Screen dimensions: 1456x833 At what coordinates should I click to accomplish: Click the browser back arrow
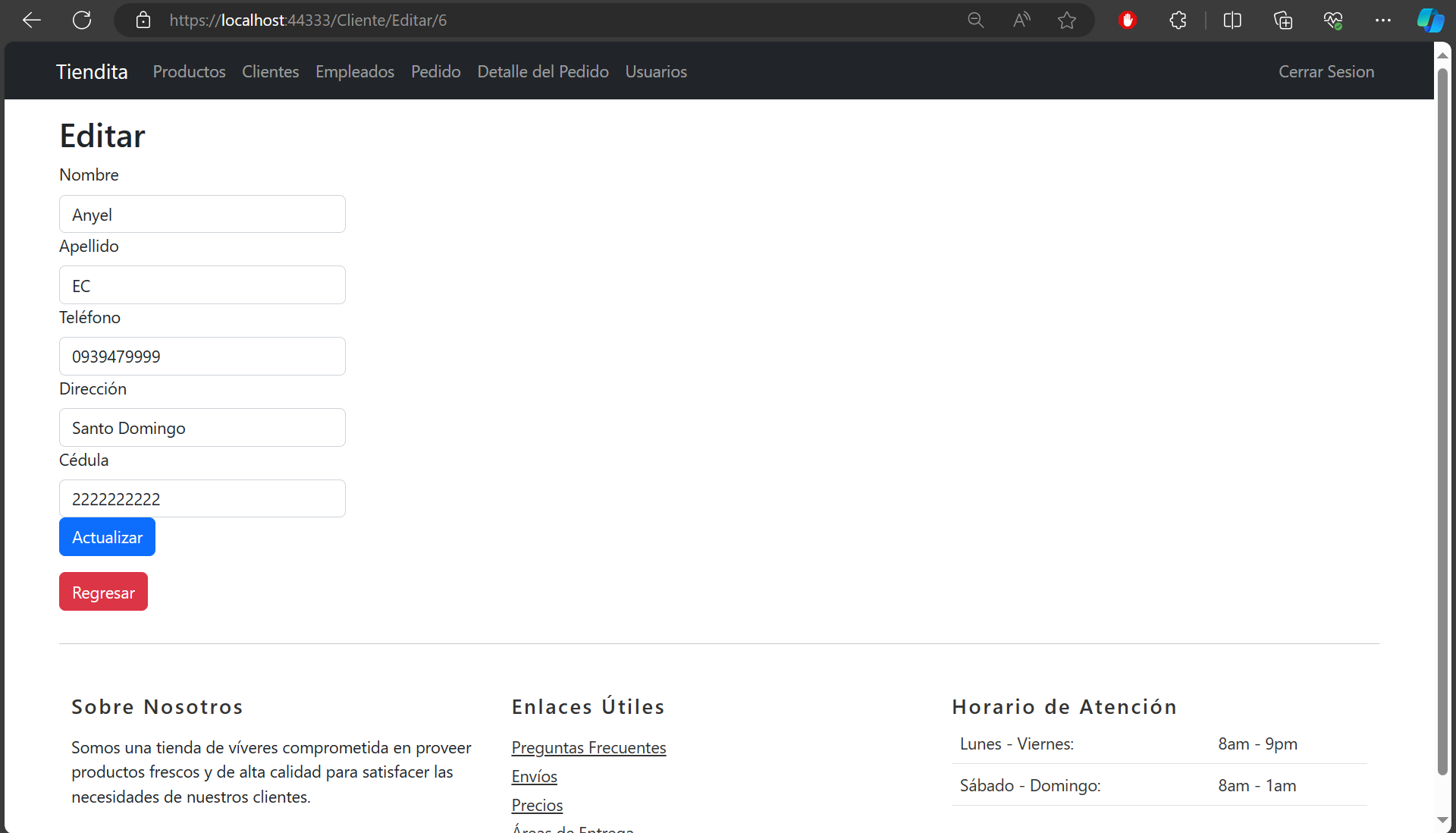(x=32, y=20)
